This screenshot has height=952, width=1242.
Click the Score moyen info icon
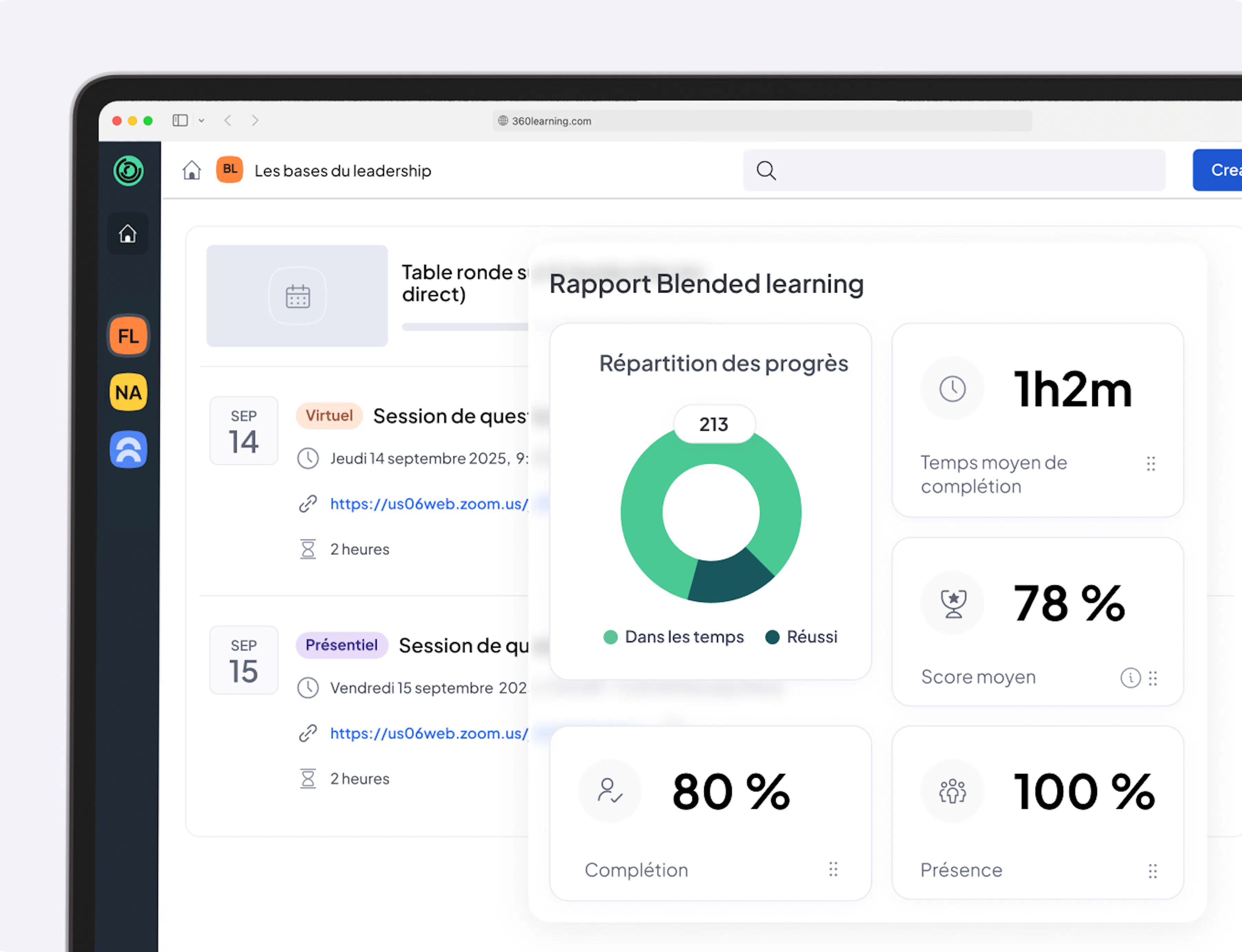(x=1130, y=678)
